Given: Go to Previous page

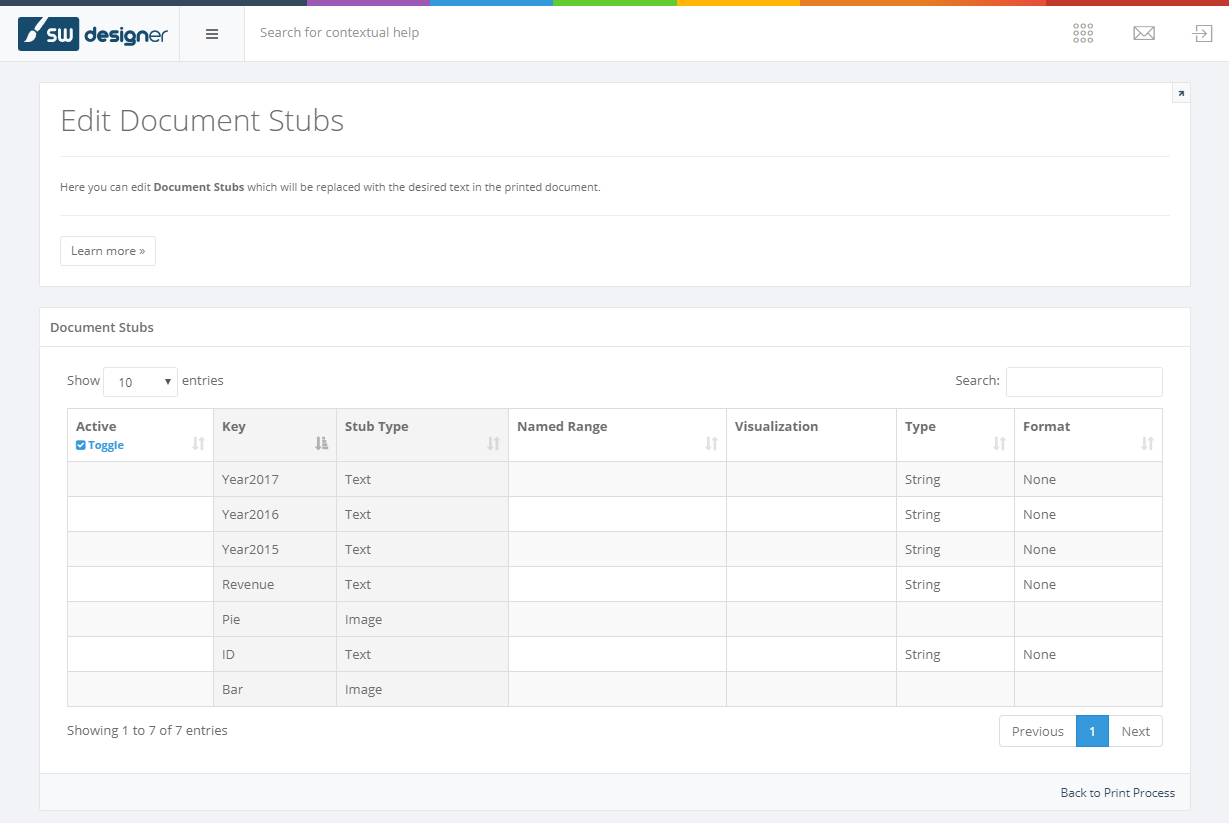Looking at the screenshot, I should click(1037, 731).
